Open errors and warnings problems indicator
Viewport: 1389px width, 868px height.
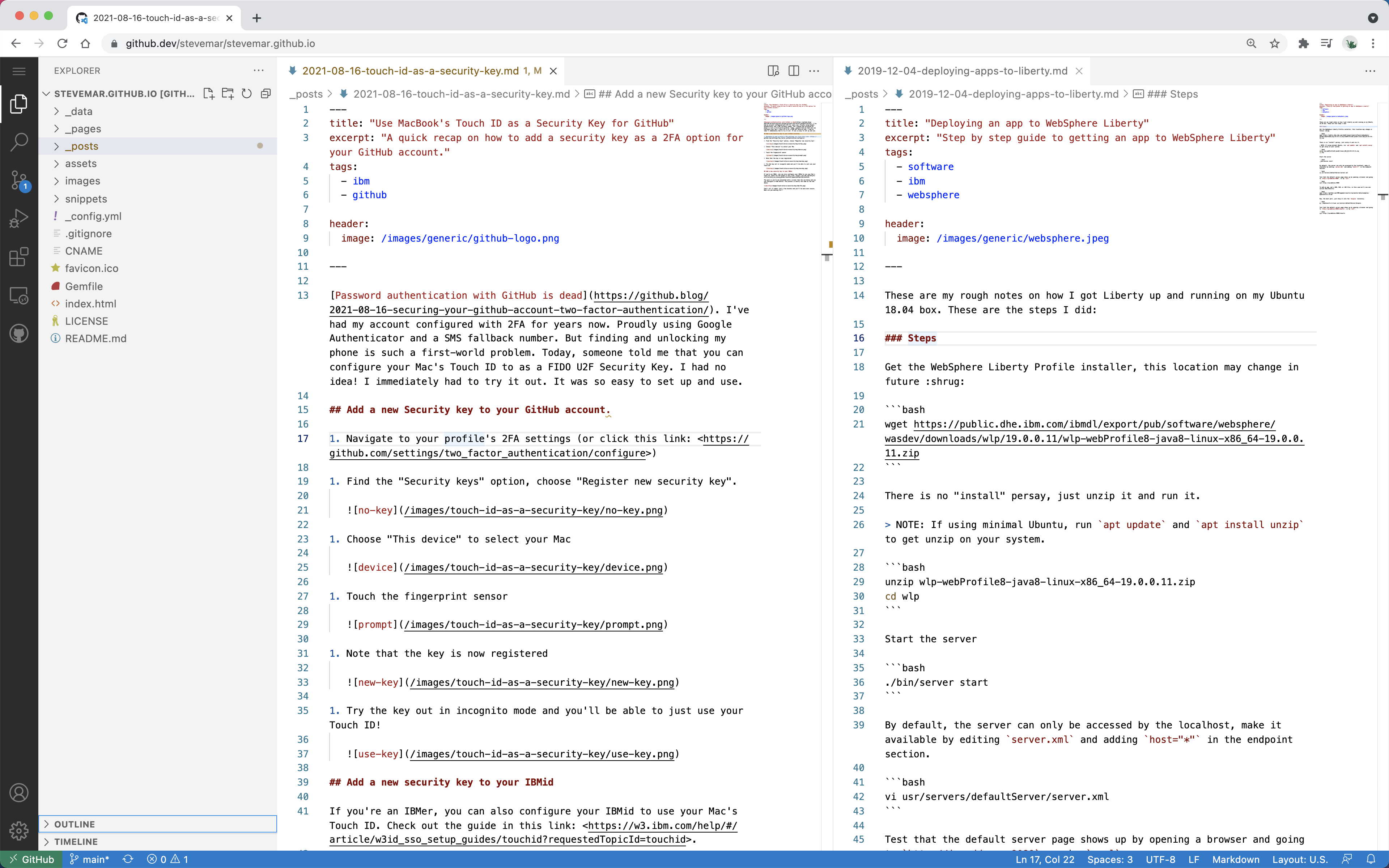pyautogui.click(x=167, y=859)
